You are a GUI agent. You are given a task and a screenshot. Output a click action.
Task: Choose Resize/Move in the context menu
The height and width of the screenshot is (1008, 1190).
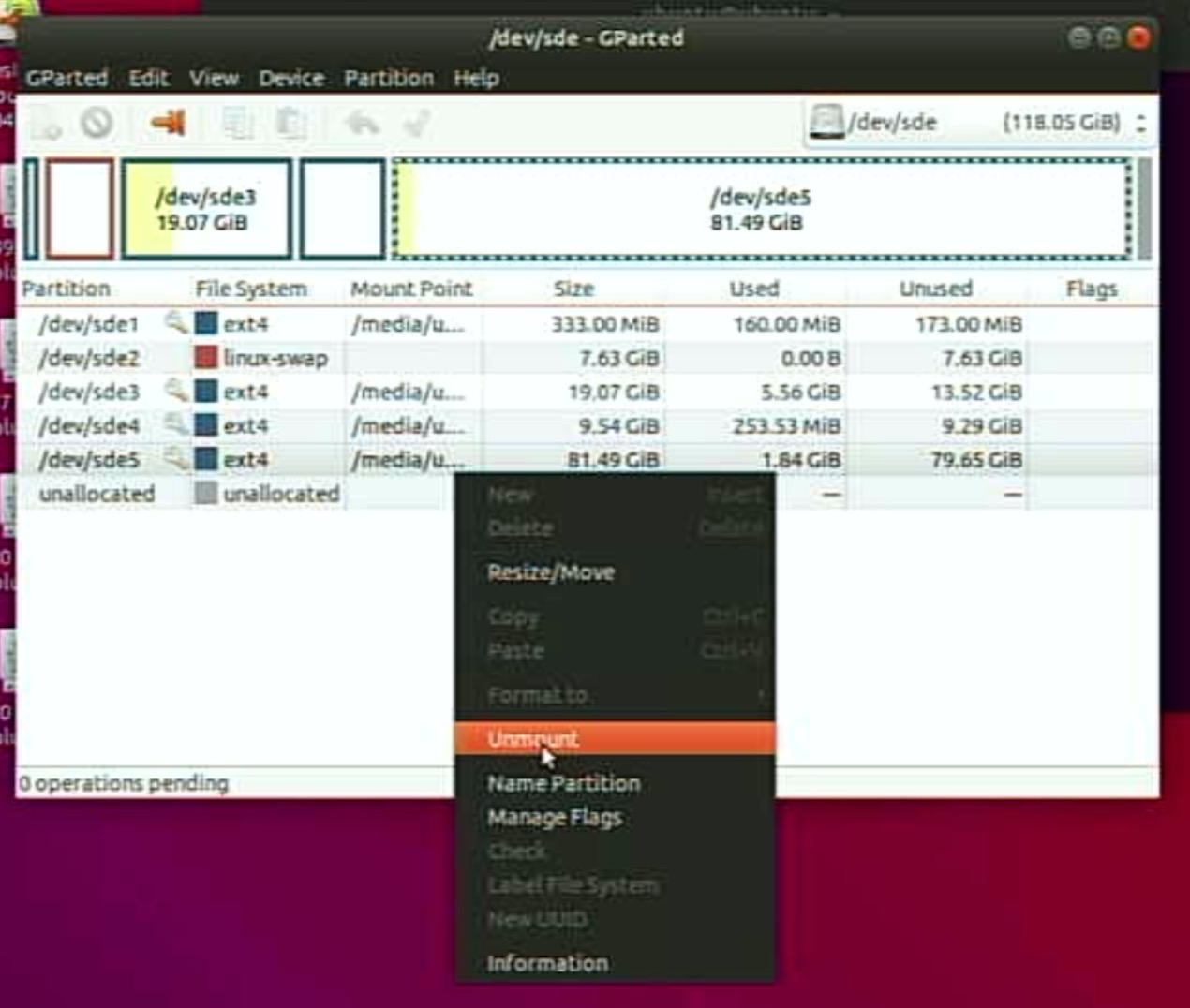(x=615, y=572)
